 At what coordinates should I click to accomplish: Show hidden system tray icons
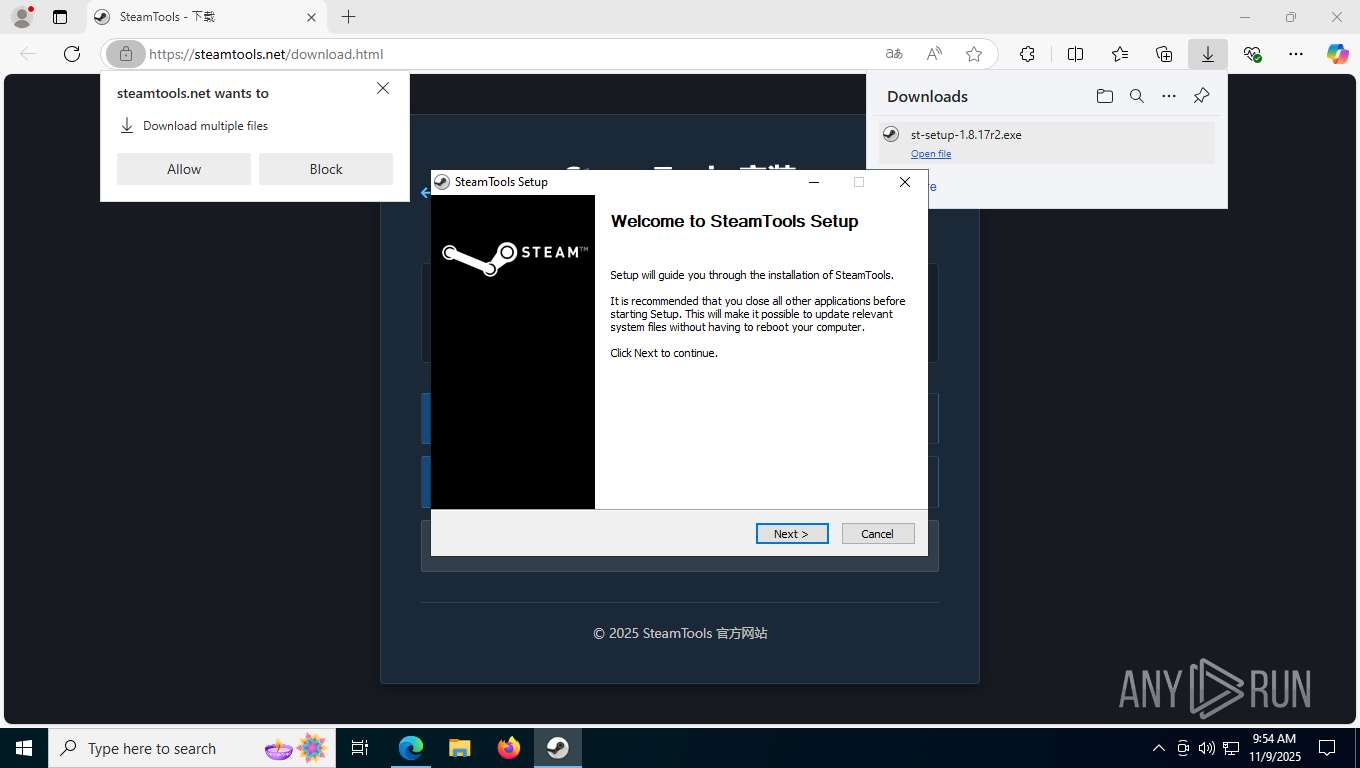pyautogui.click(x=1159, y=748)
